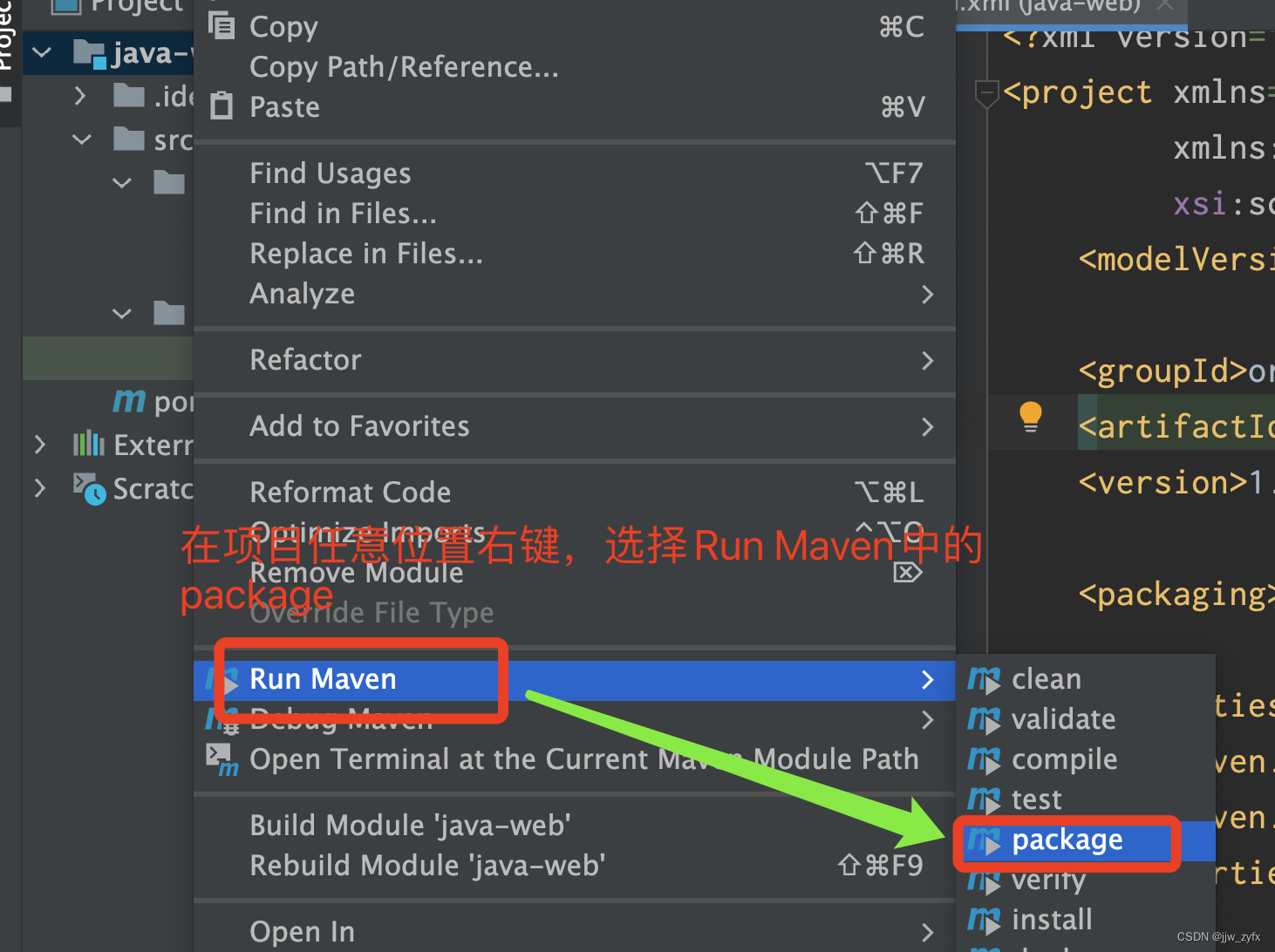This screenshot has height=952, width=1275.
Task: Click the Maven icon beside clean
Action: coord(984,679)
